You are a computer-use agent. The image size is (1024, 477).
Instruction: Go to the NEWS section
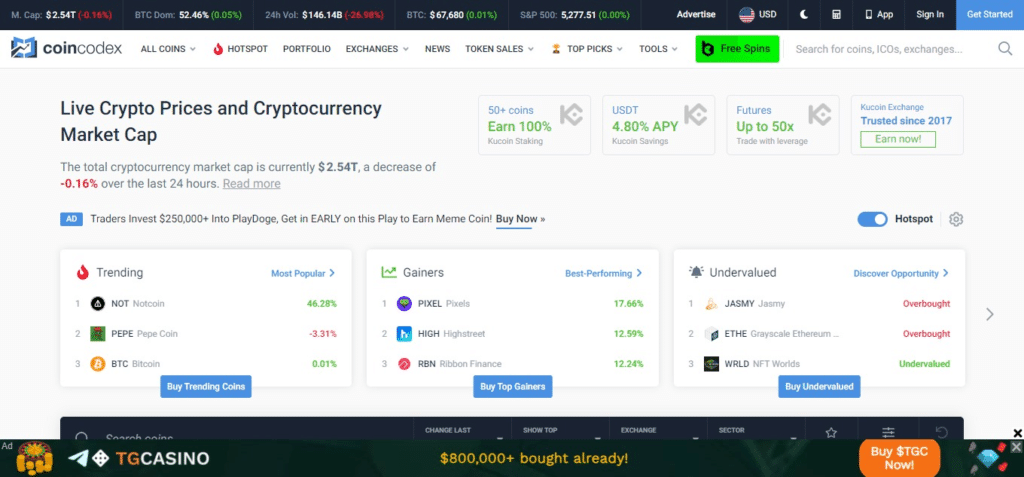(437, 49)
